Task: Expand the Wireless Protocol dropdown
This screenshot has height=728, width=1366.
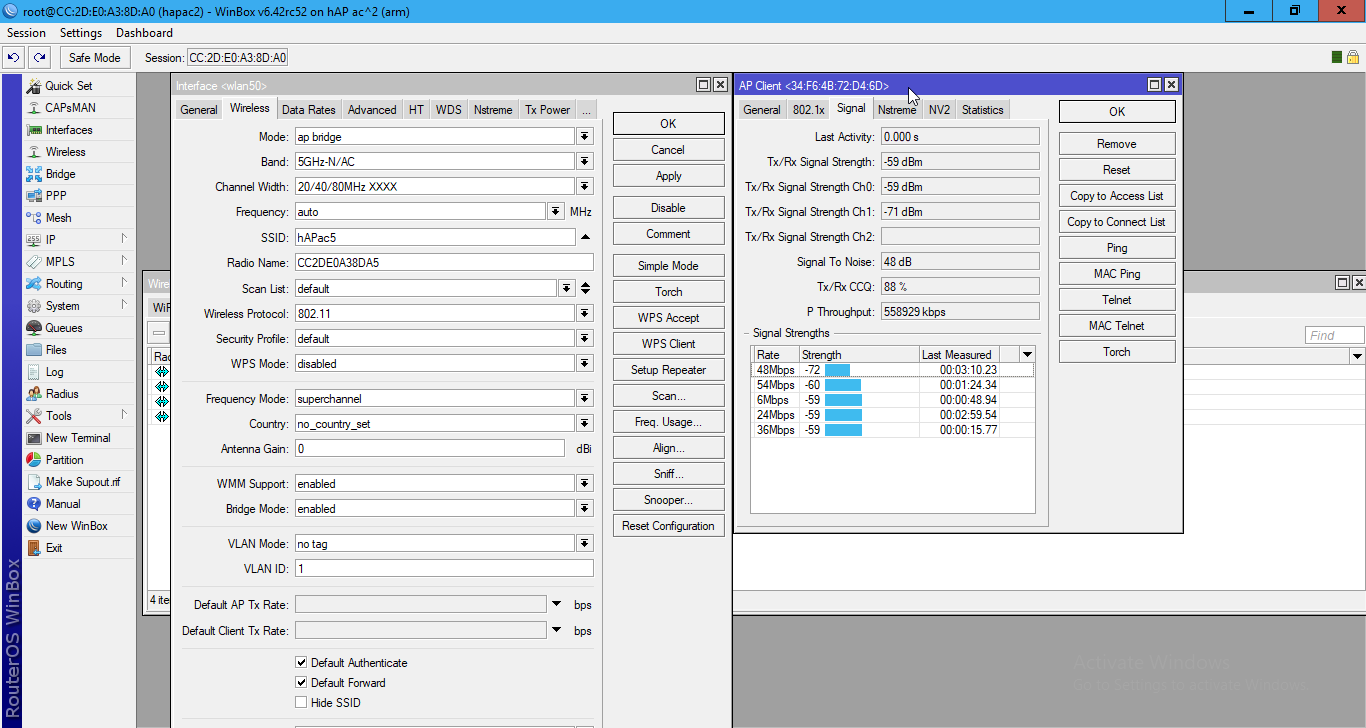Action: [x=585, y=314]
